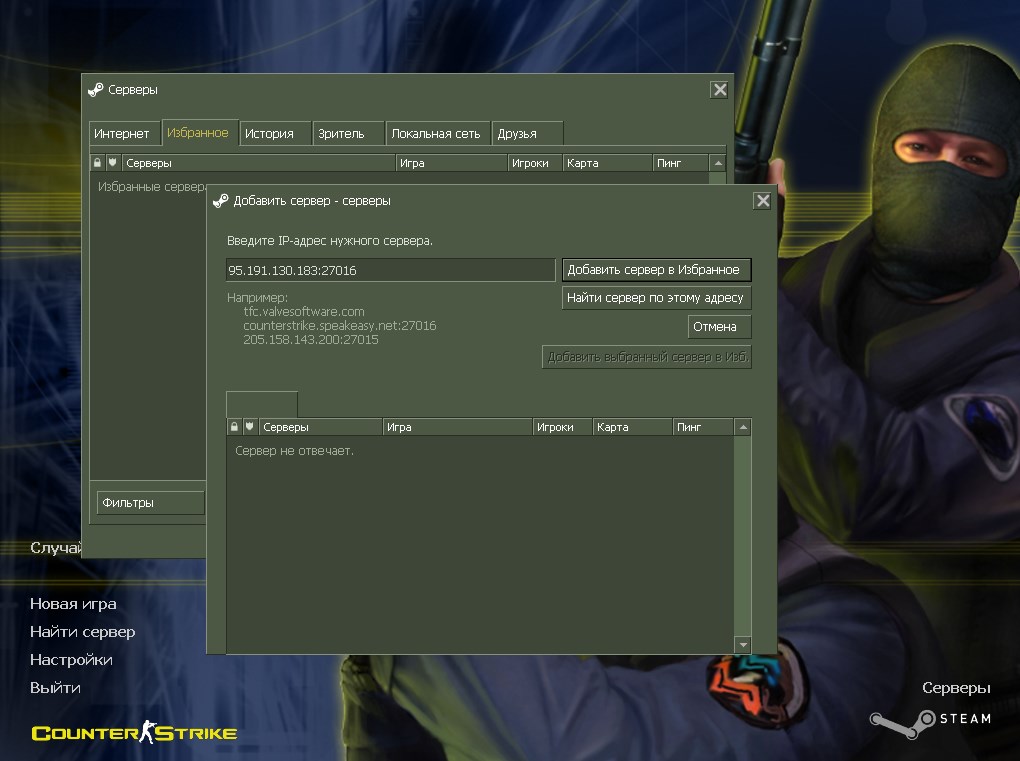Switch to the Интернет tab

[x=124, y=133]
